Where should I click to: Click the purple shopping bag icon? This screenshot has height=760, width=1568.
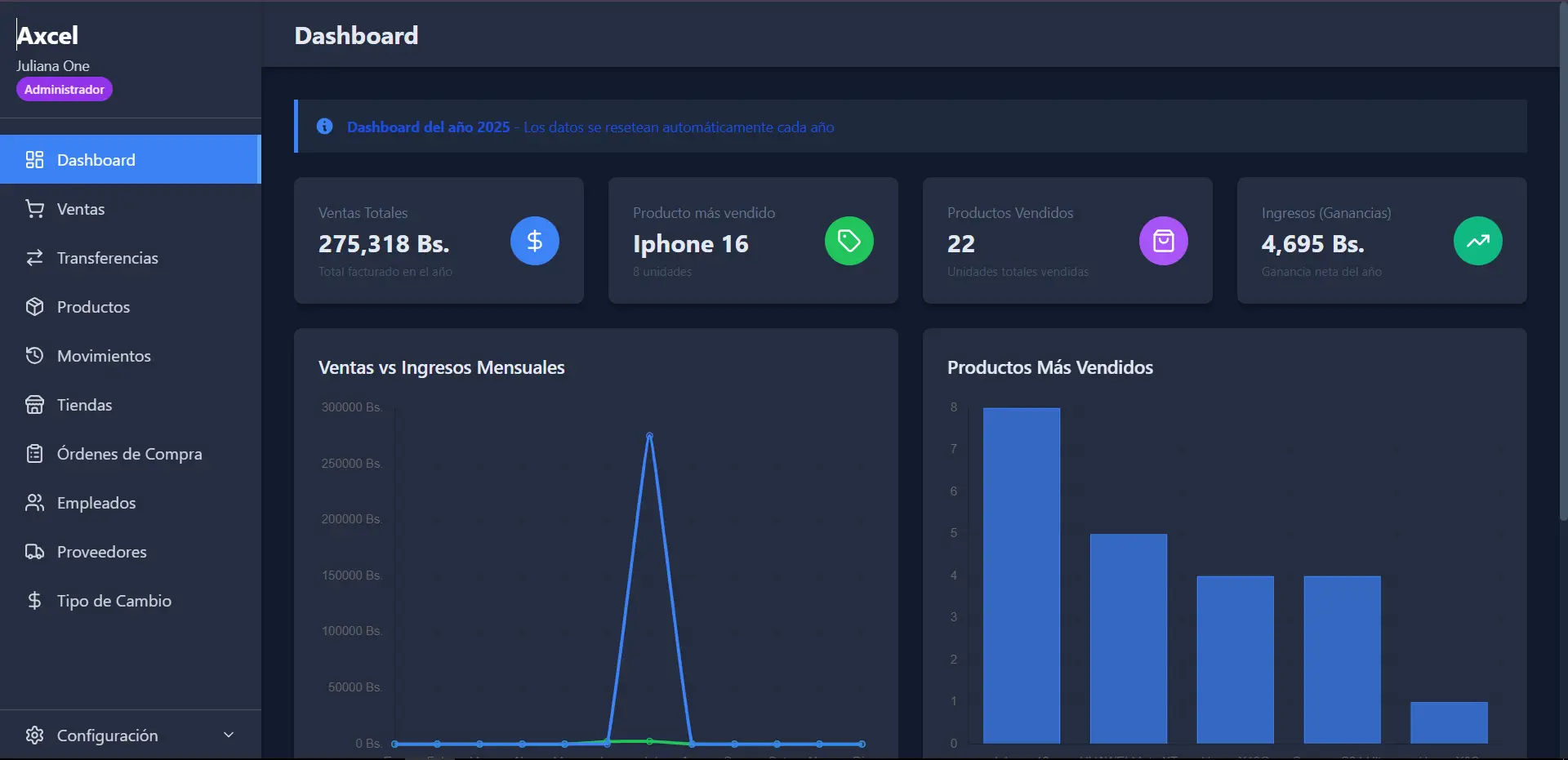pyautogui.click(x=1164, y=241)
